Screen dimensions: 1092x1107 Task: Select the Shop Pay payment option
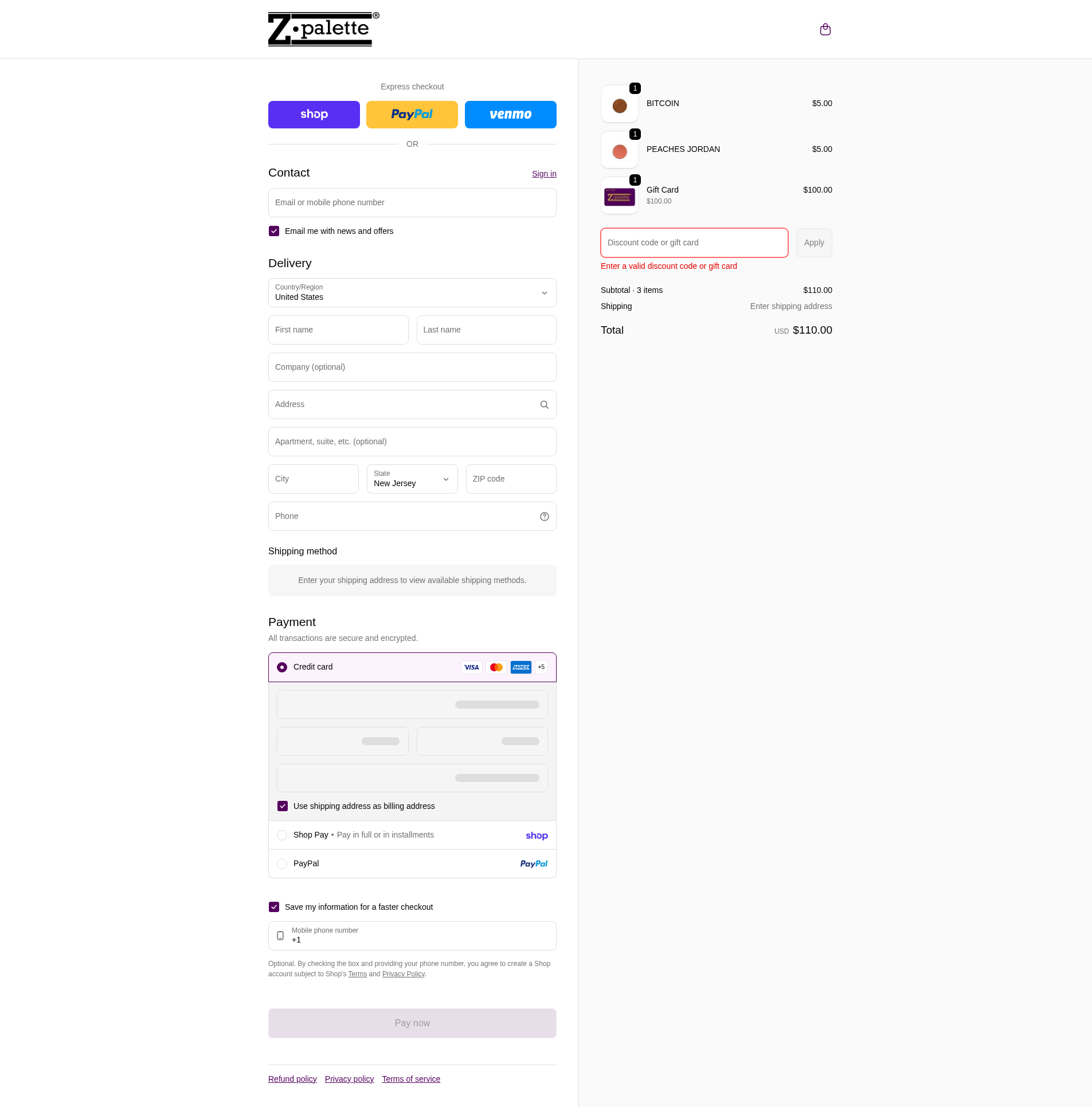pos(282,835)
